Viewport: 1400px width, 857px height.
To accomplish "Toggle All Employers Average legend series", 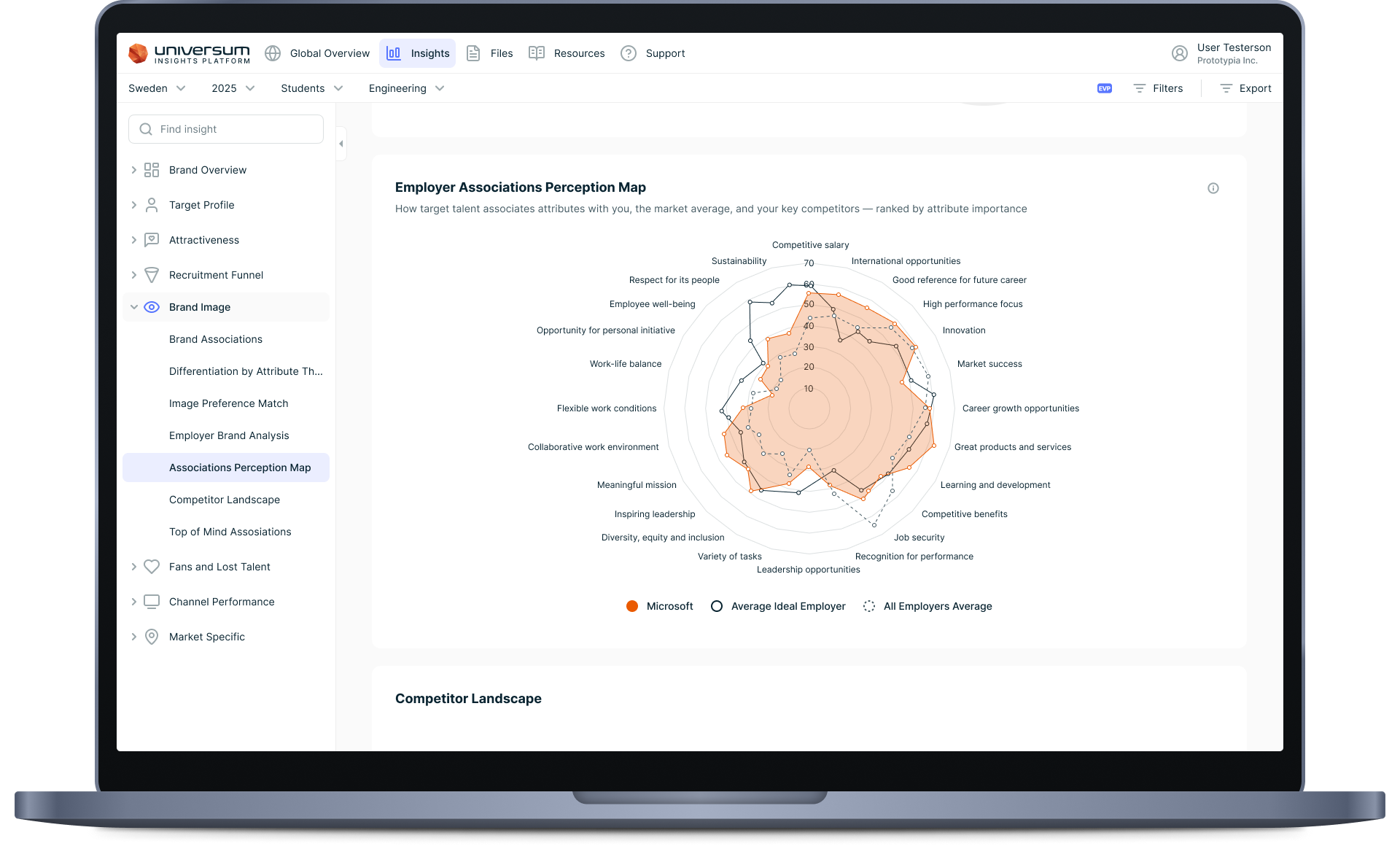I will (x=927, y=606).
